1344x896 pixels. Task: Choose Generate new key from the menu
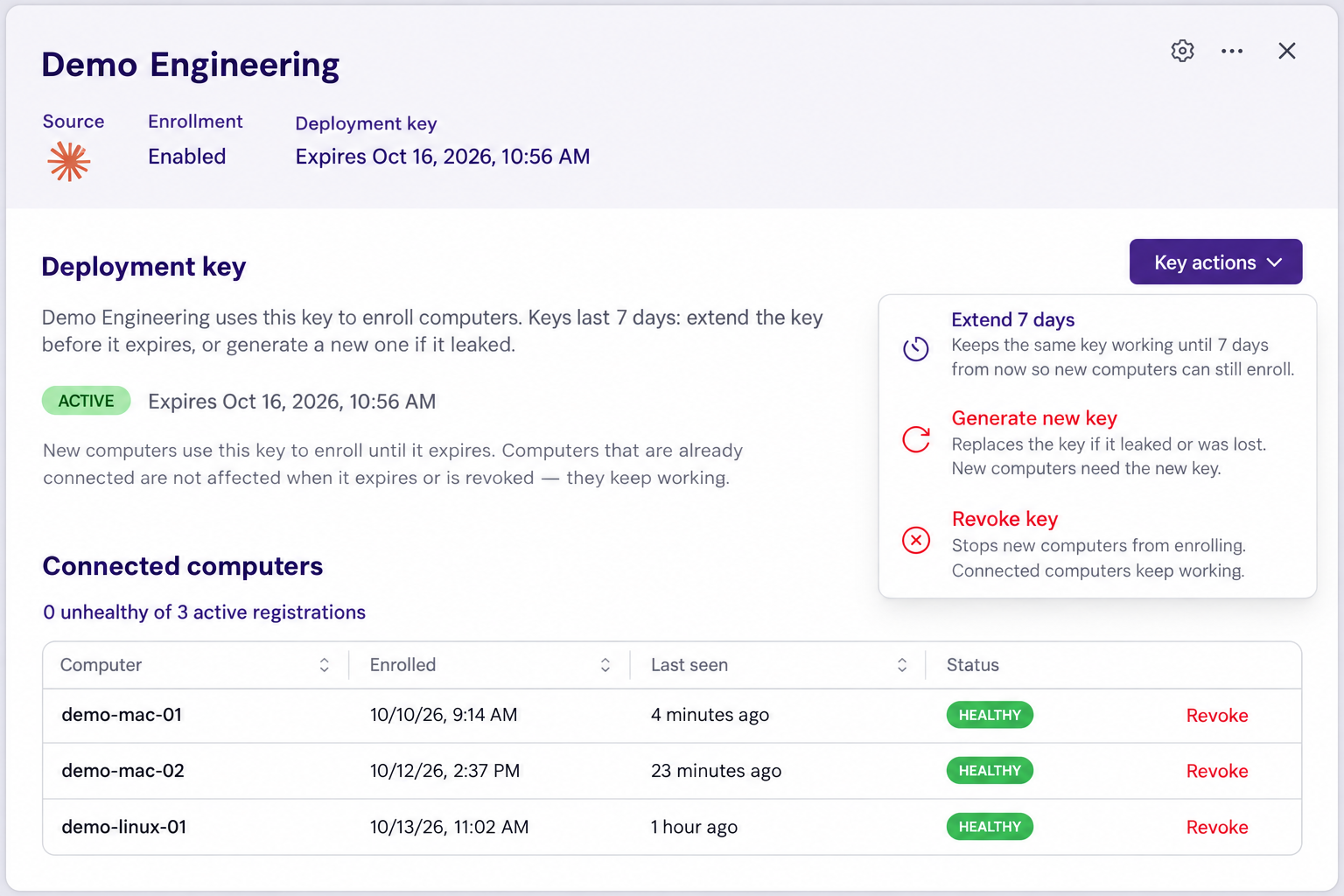1098,443
